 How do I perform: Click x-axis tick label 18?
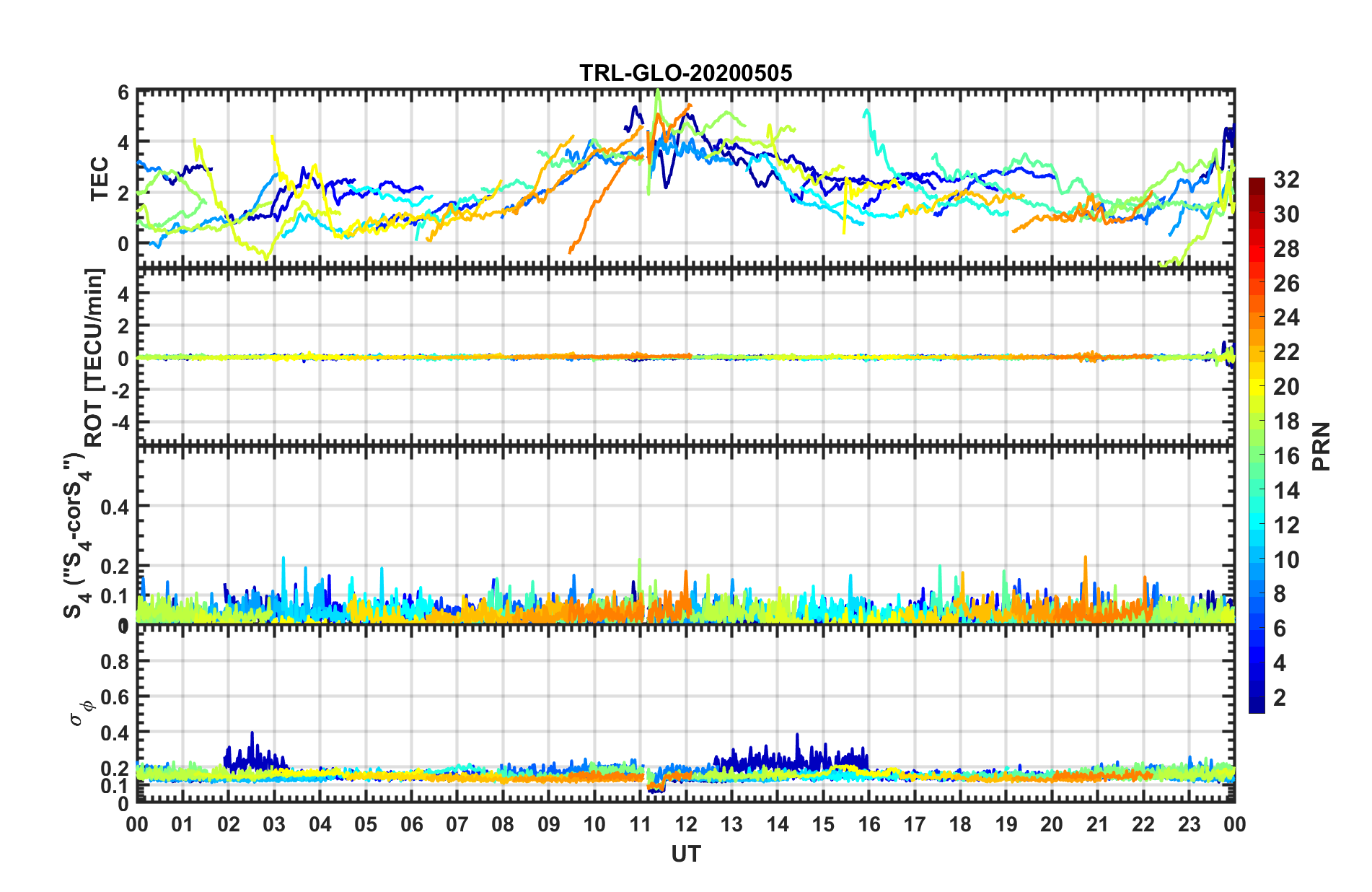coord(960,824)
